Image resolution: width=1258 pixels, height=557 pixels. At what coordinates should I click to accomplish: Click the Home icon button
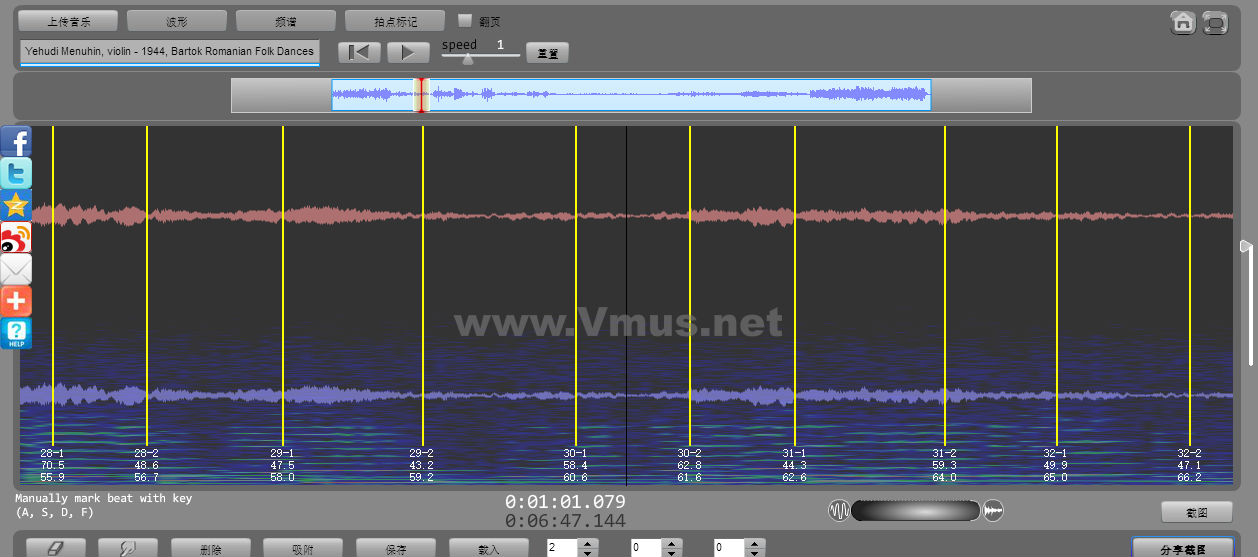pyautogui.click(x=1183, y=22)
